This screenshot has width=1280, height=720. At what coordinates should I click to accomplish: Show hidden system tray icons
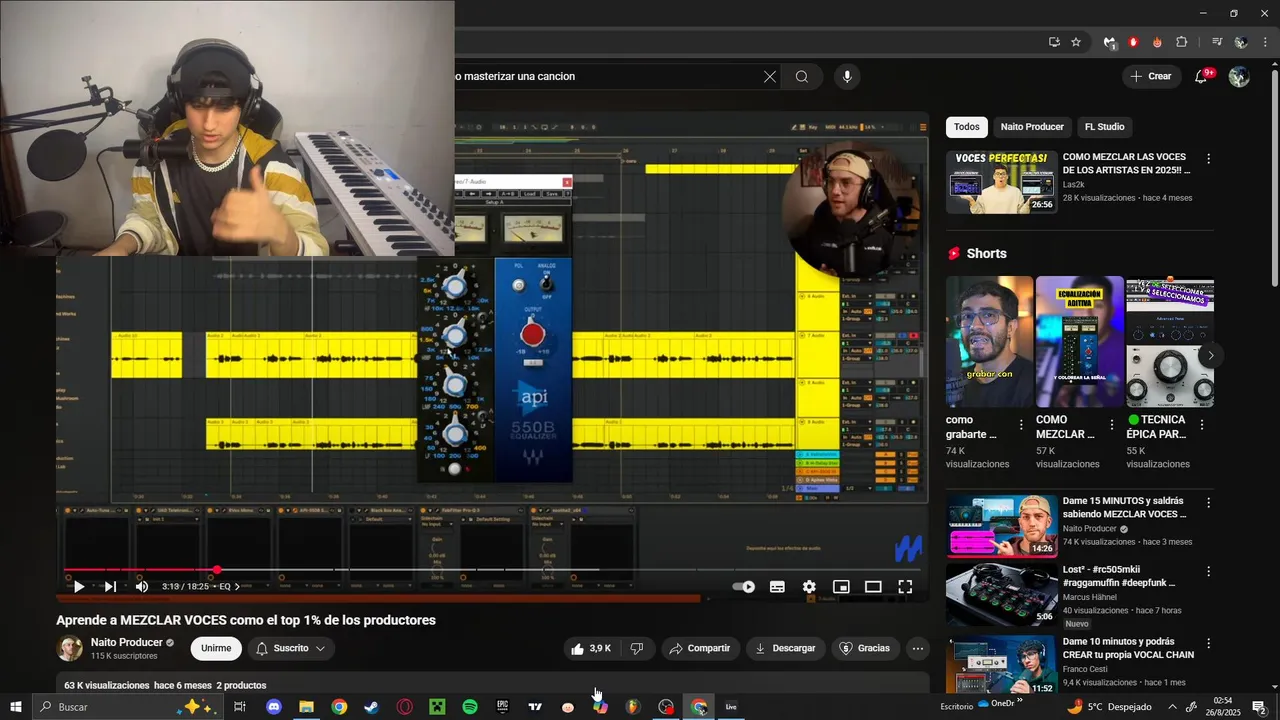[1172, 707]
